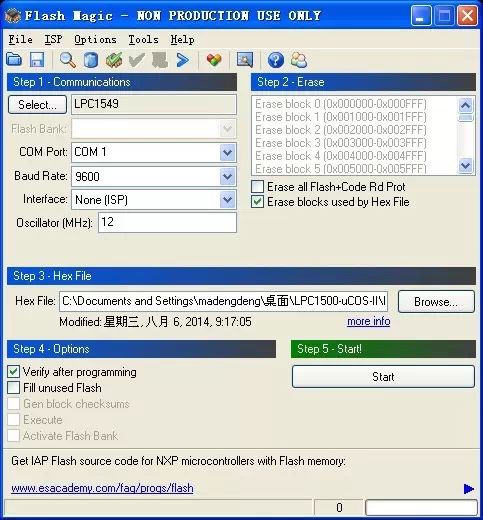Select Erase block 2 list entry
The width and height of the screenshot is (483, 520).
(341, 130)
